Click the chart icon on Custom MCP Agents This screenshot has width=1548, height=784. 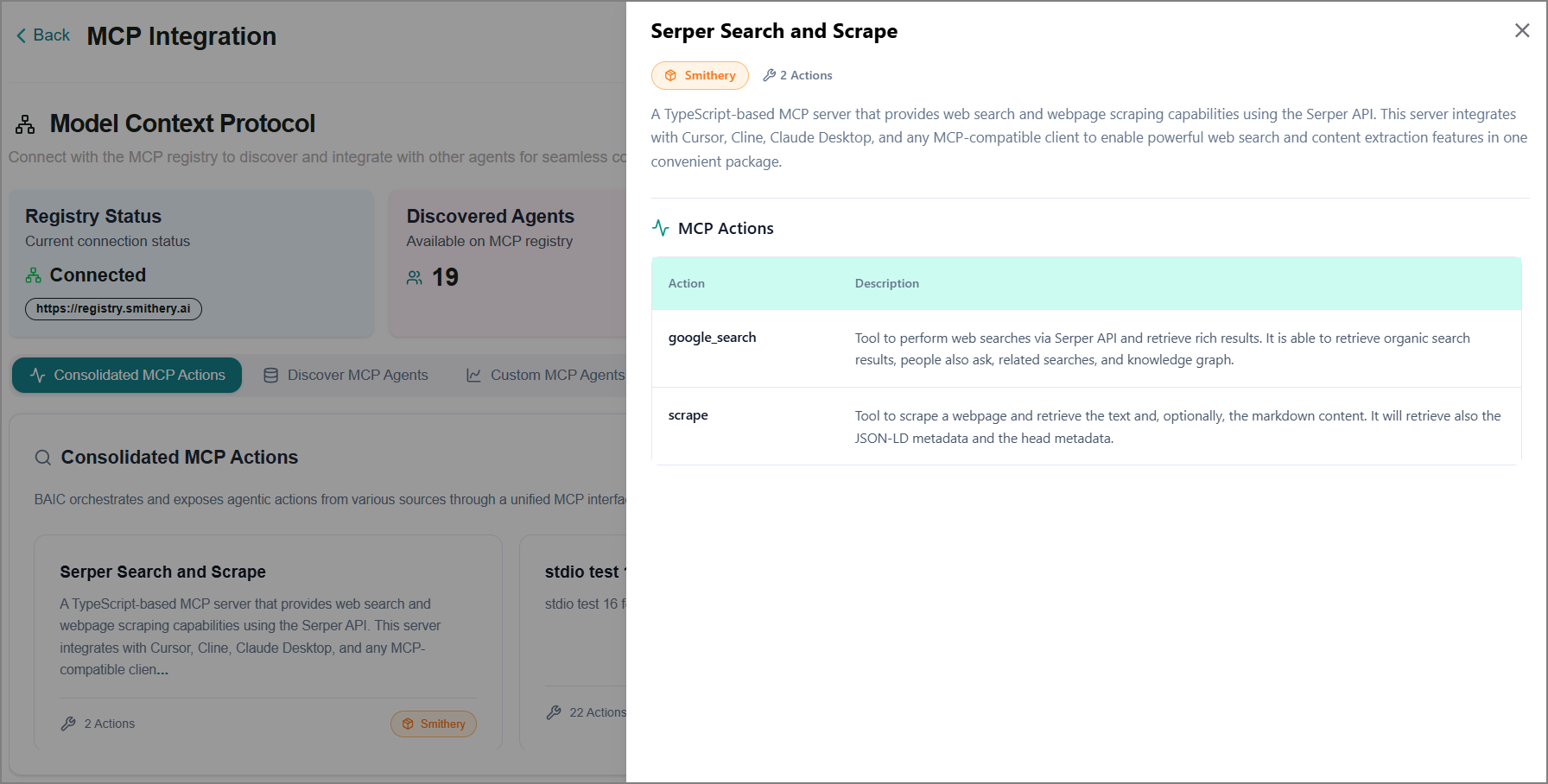(x=473, y=376)
